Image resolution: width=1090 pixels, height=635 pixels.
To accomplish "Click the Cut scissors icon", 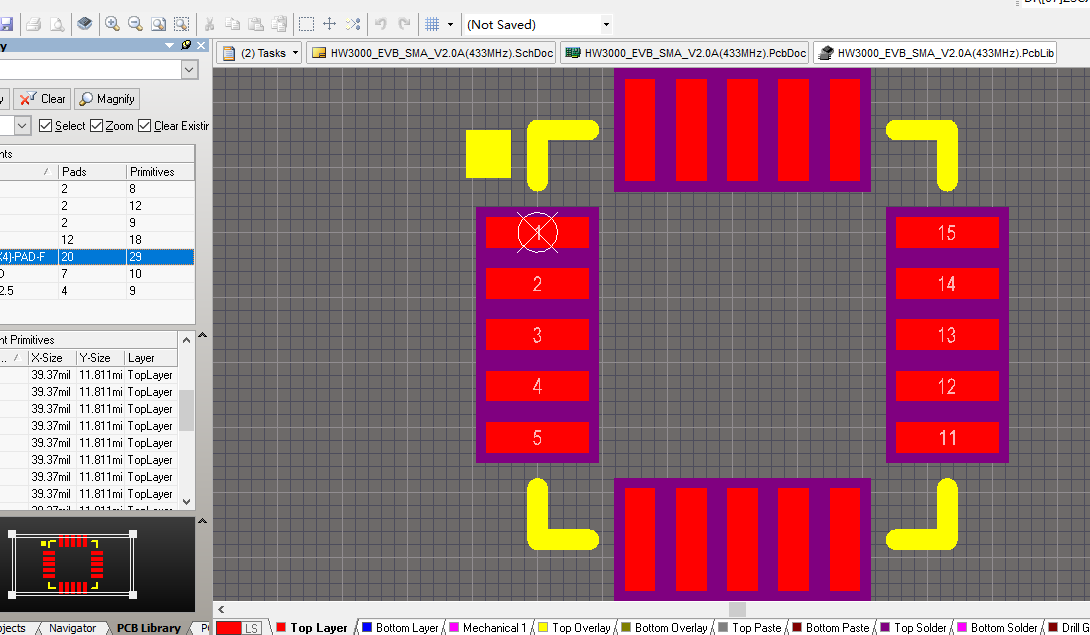I will click(209, 24).
